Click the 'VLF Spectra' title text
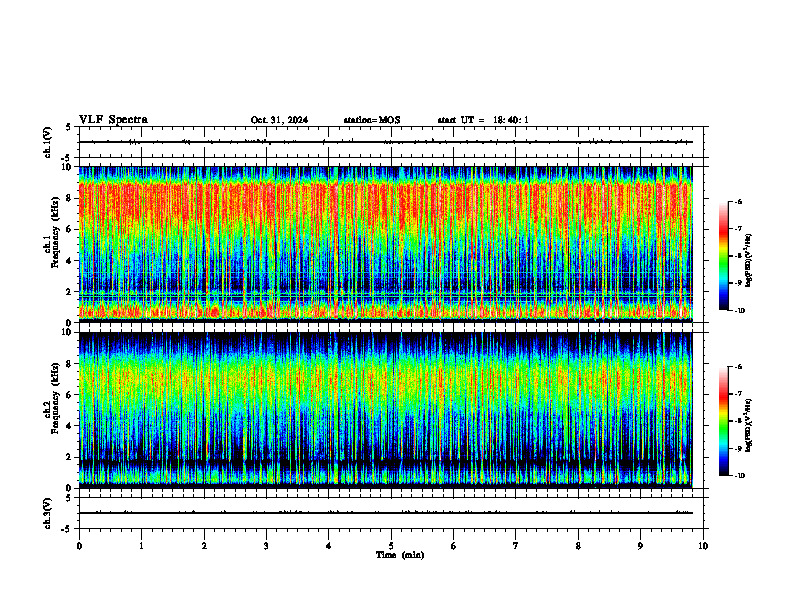Image resolution: width=792 pixels, height=612 pixels. click(x=113, y=120)
